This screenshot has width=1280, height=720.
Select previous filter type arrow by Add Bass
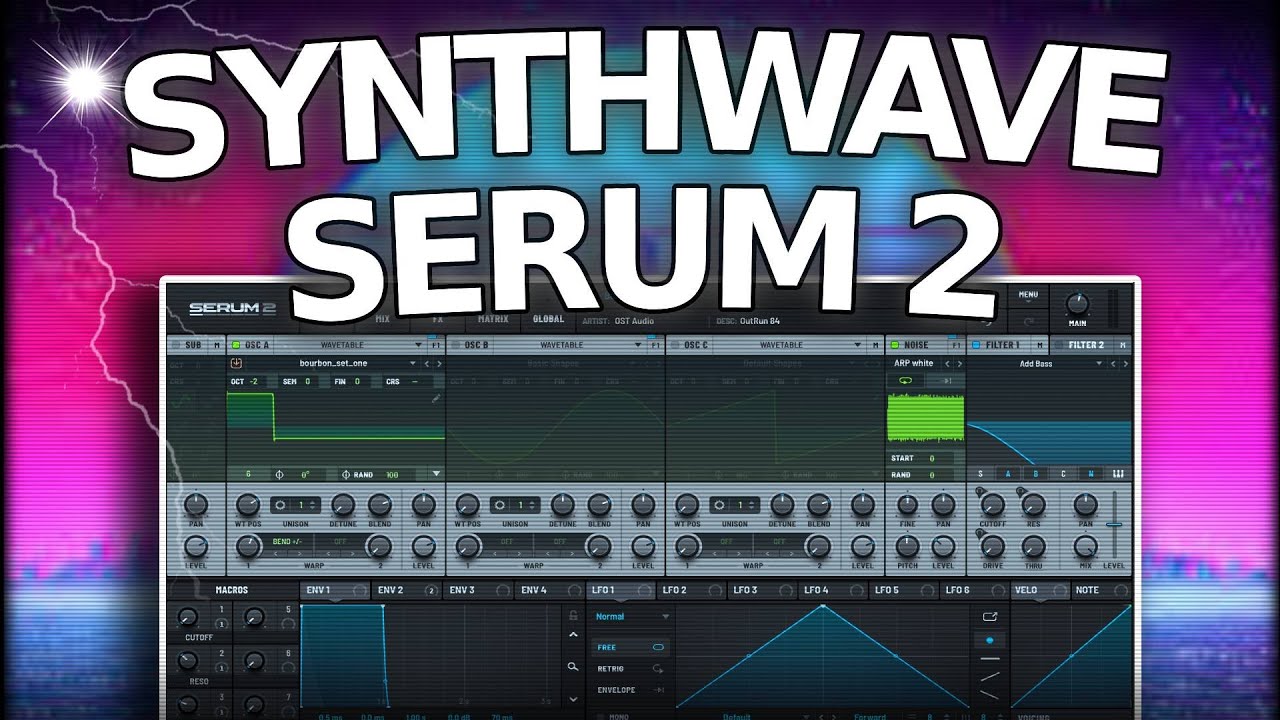pyautogui.click(x=1112, y=363)
